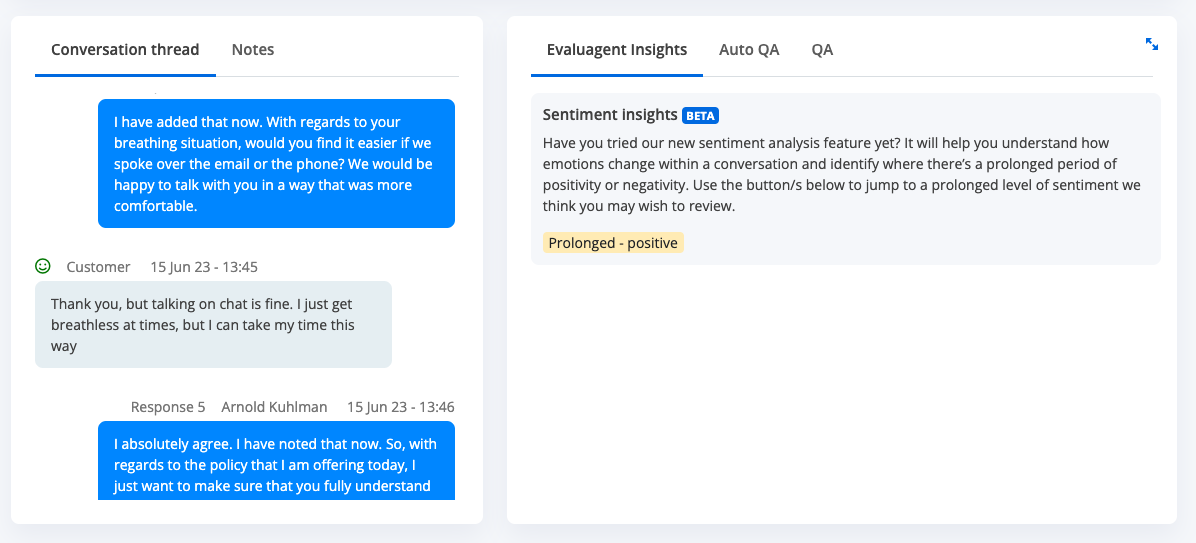Click the expand panel arrows icon

[1152, 44]
